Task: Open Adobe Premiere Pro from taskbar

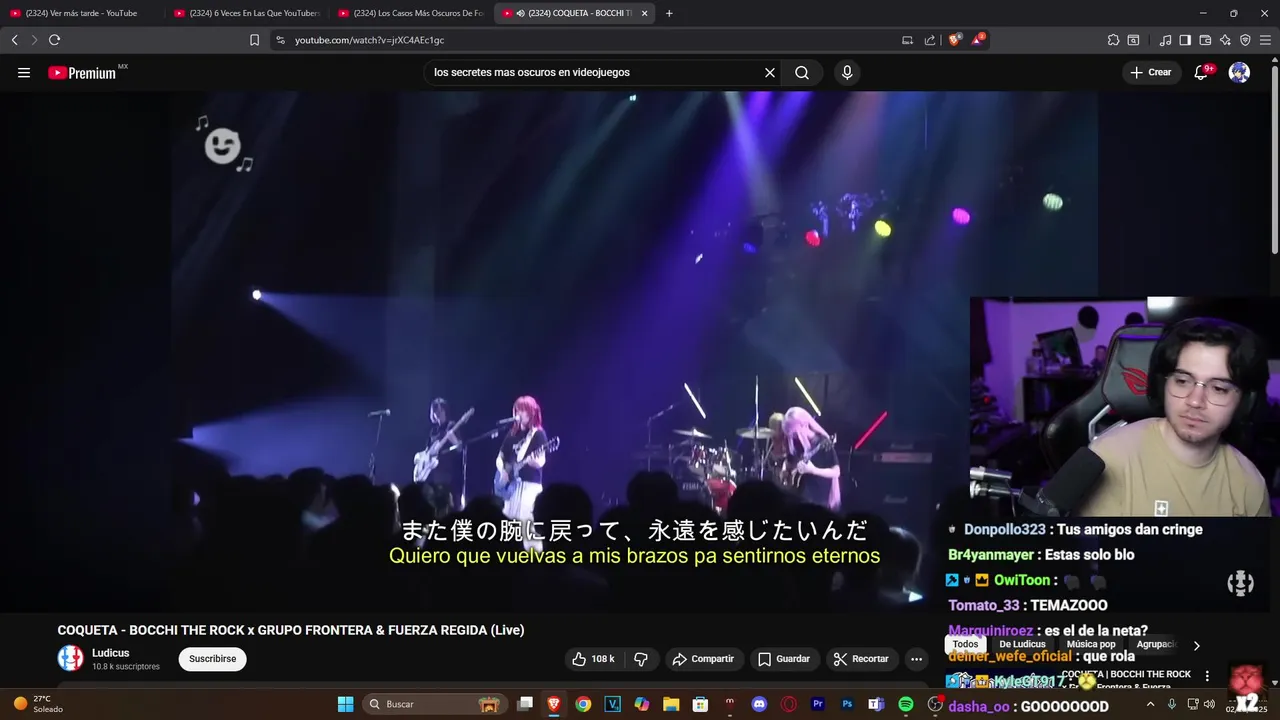Action: pos(818,704)
